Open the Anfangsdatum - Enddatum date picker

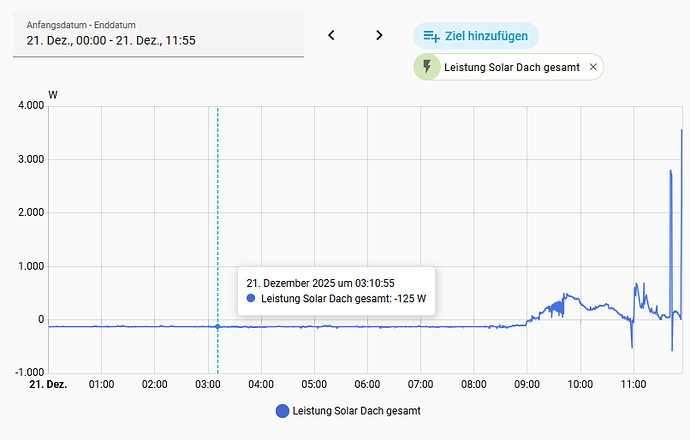pyautogui.click(x=158, y=34)
